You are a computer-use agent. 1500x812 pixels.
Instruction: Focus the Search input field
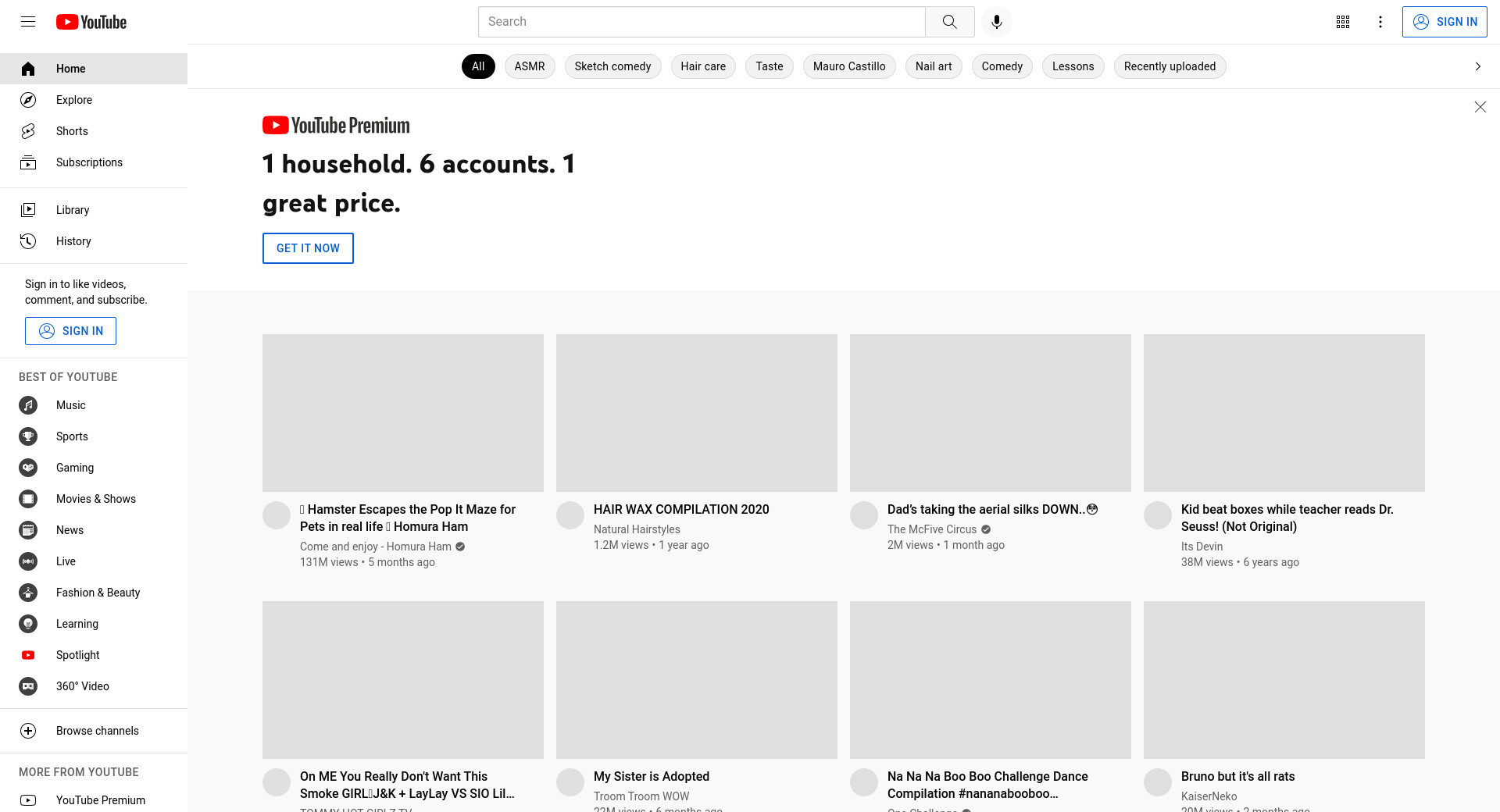pos(702,22)
